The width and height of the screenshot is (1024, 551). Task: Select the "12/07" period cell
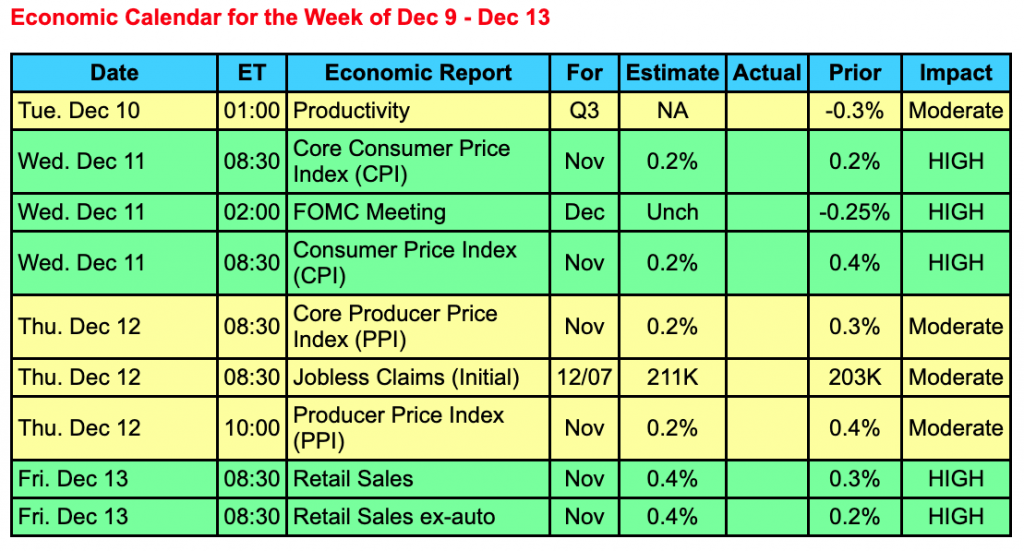(x=584, y=377)
